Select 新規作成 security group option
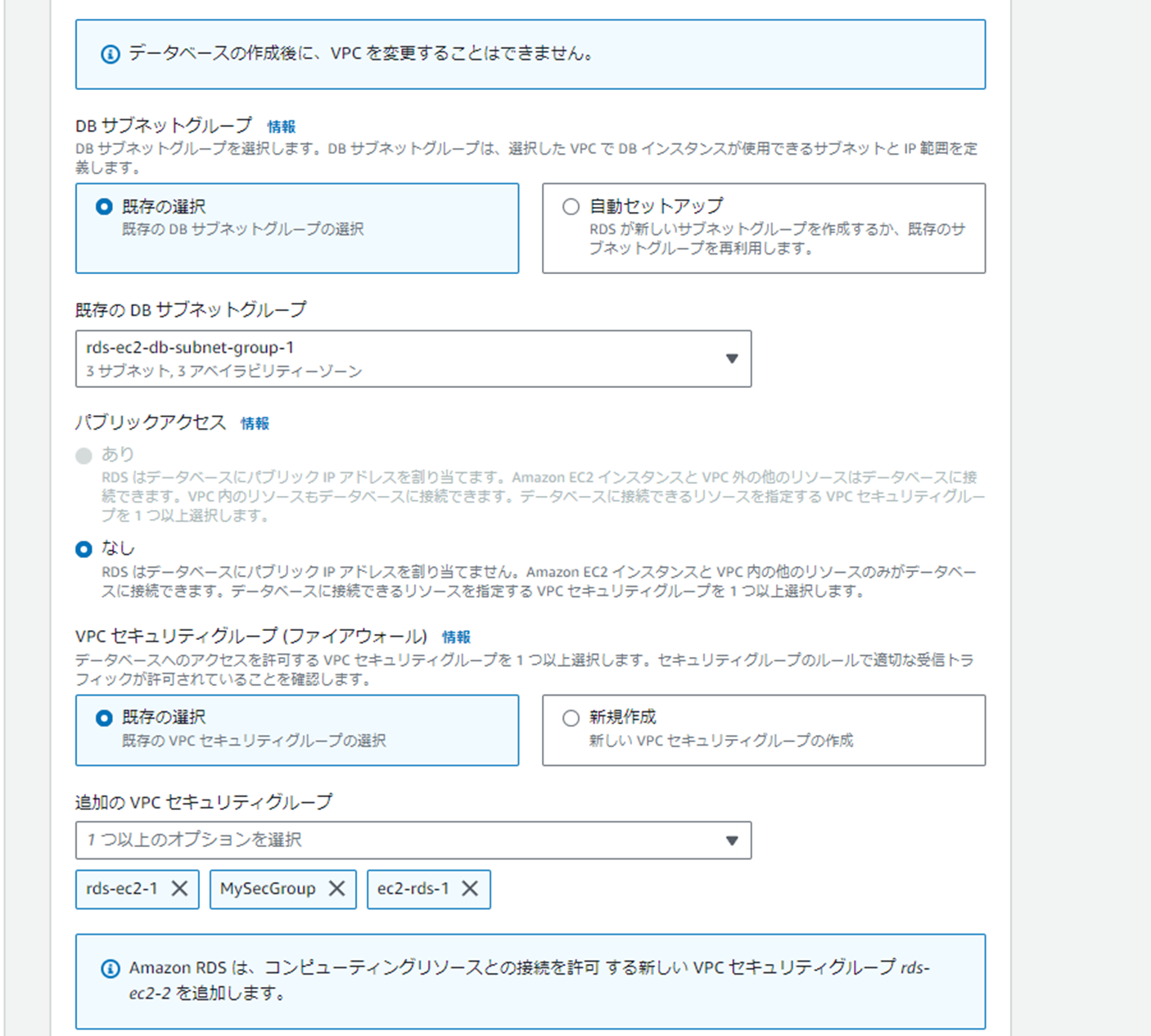Screen dimensions: 1151x1036 [571, 718]
